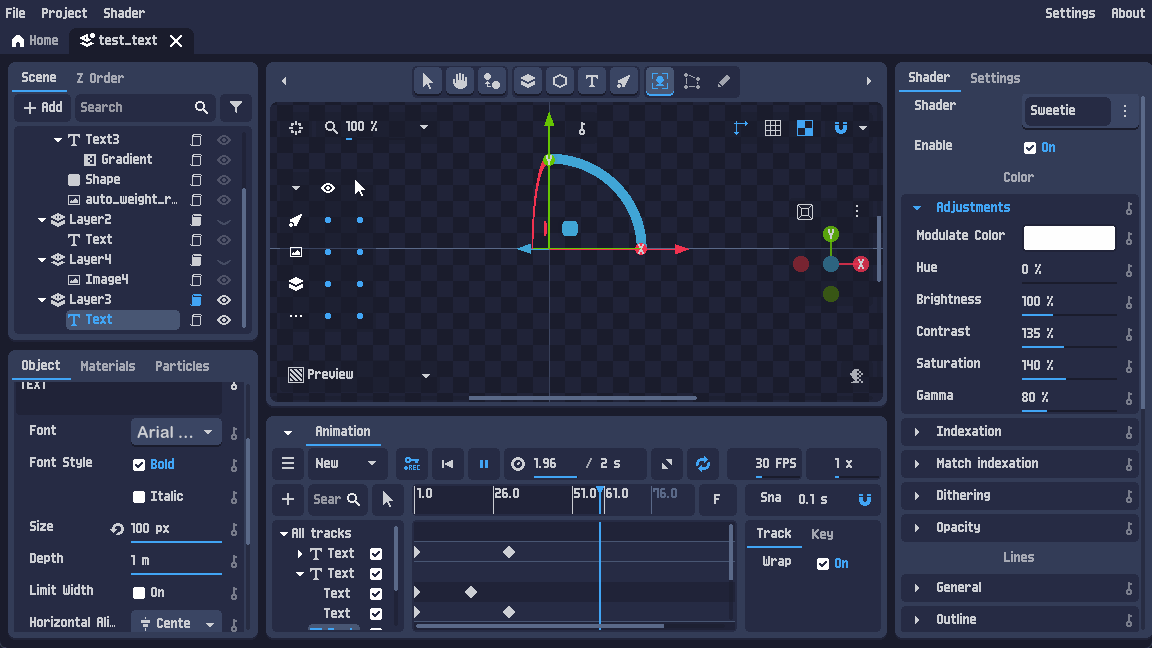Toggle Shader Enable On checkbox
1152x648 pixels.
pyautogui.click(x=1030, y=148)
